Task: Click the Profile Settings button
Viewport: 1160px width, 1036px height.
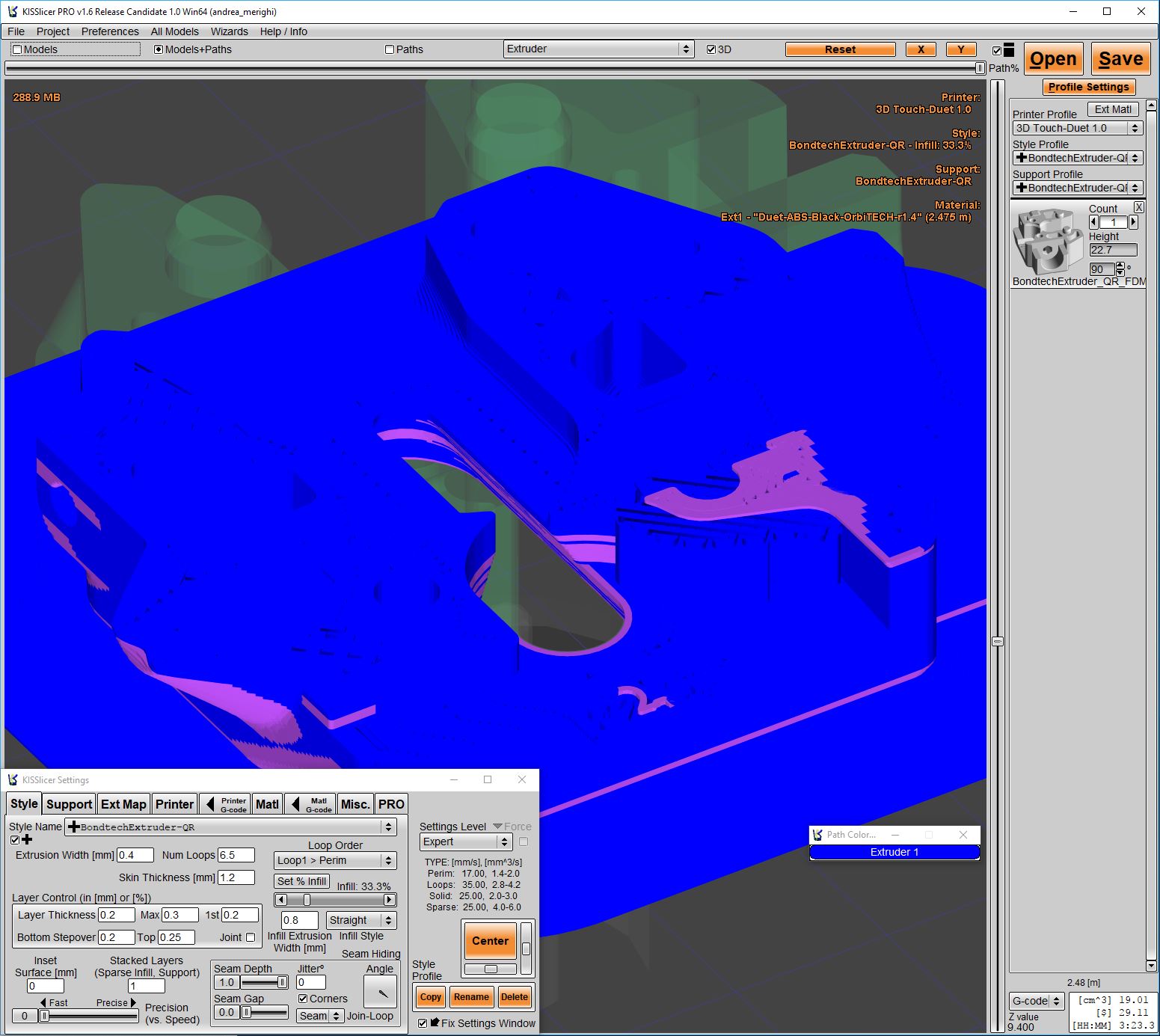Action: (1089, 87)
